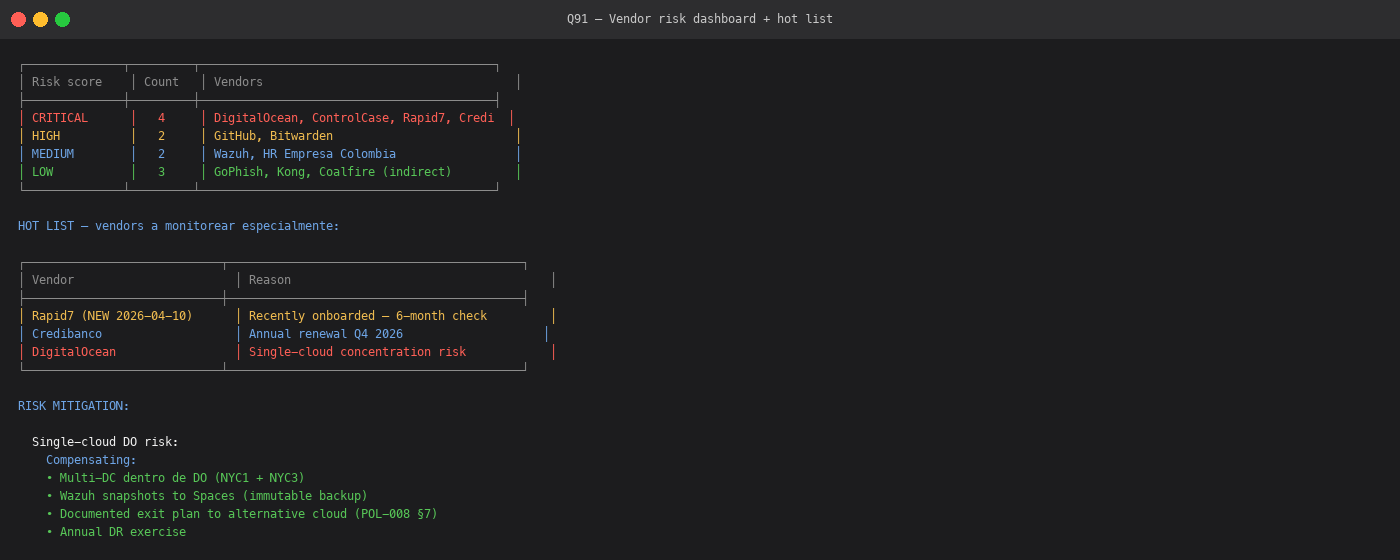Viewport: 1400px width, 560px height.
Task: Click the 'CRITICAL' risk score cell
Action: [60, 118]
